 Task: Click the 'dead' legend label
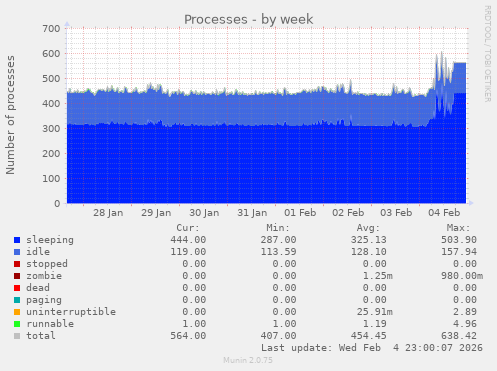pyautogui.click(x=38, y=288)
